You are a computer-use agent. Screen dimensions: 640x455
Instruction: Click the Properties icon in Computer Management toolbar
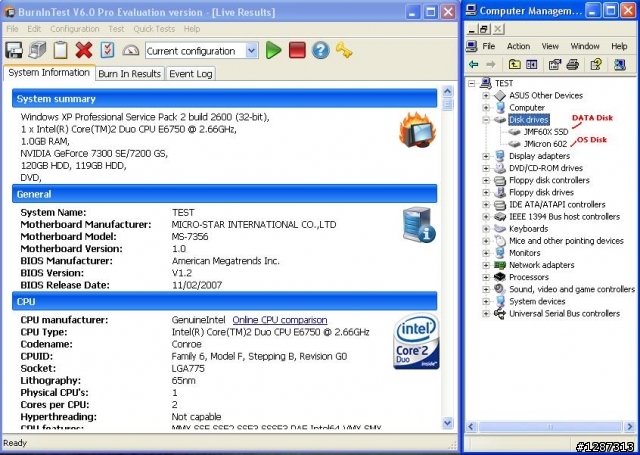555,64
